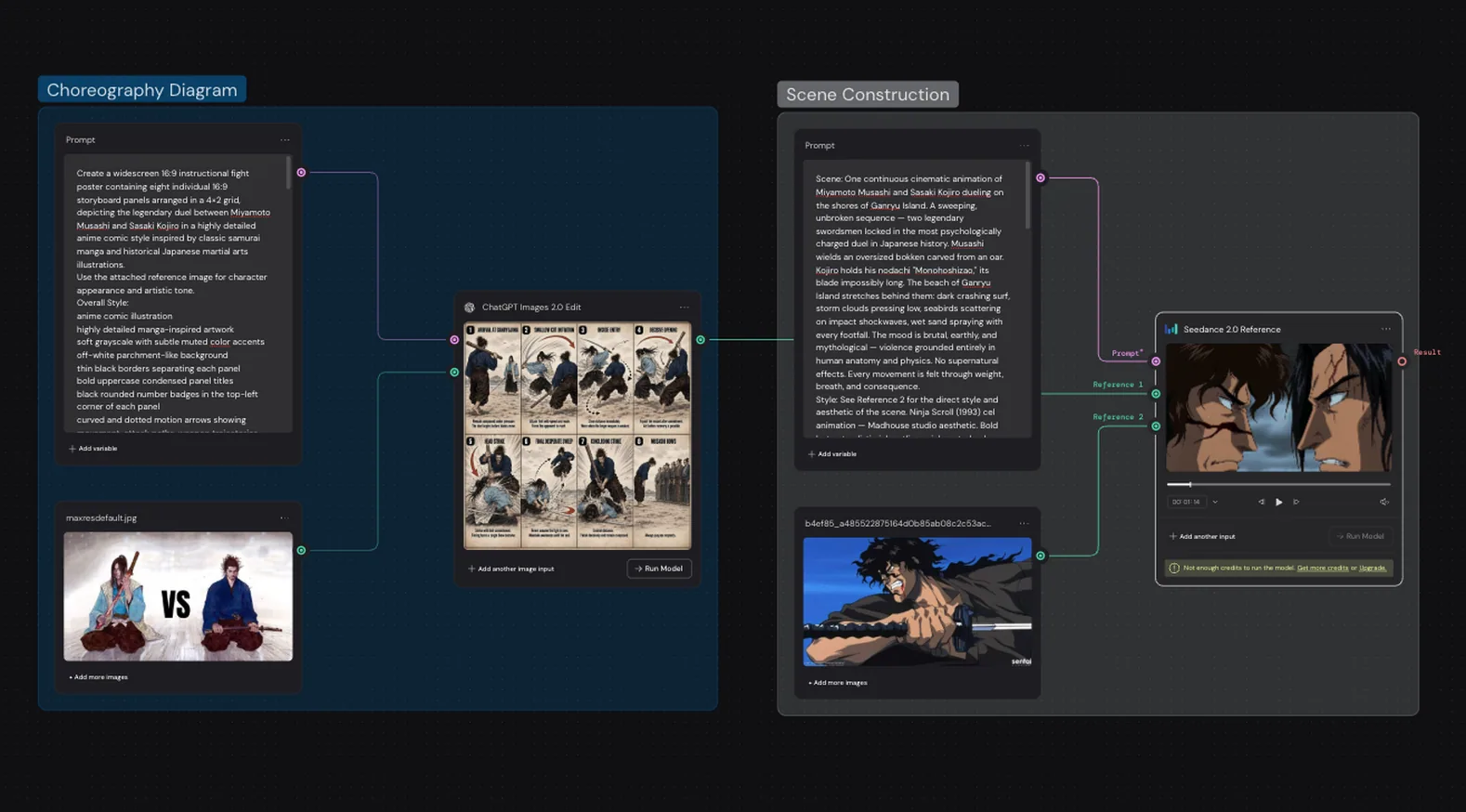1466x812 pixels.
Task: Click Run Model on Seedance 2.0 Reference node
Action: pos(1360,536)
